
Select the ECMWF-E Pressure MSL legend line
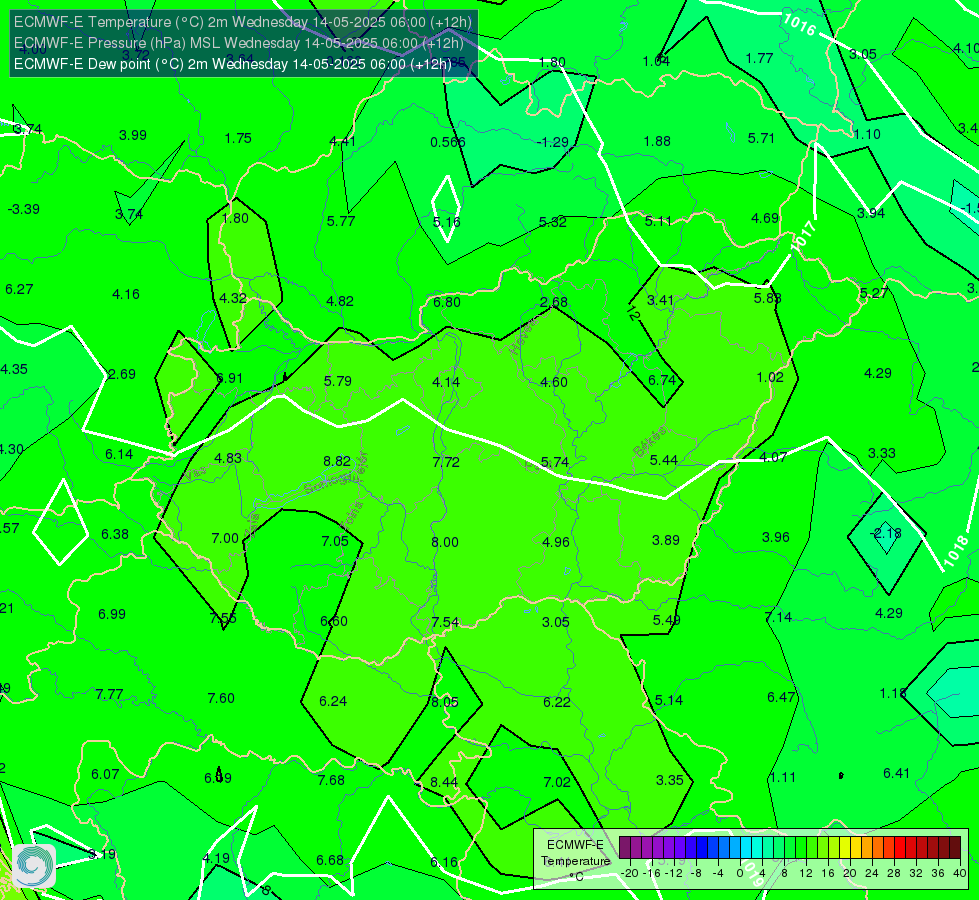239,43
